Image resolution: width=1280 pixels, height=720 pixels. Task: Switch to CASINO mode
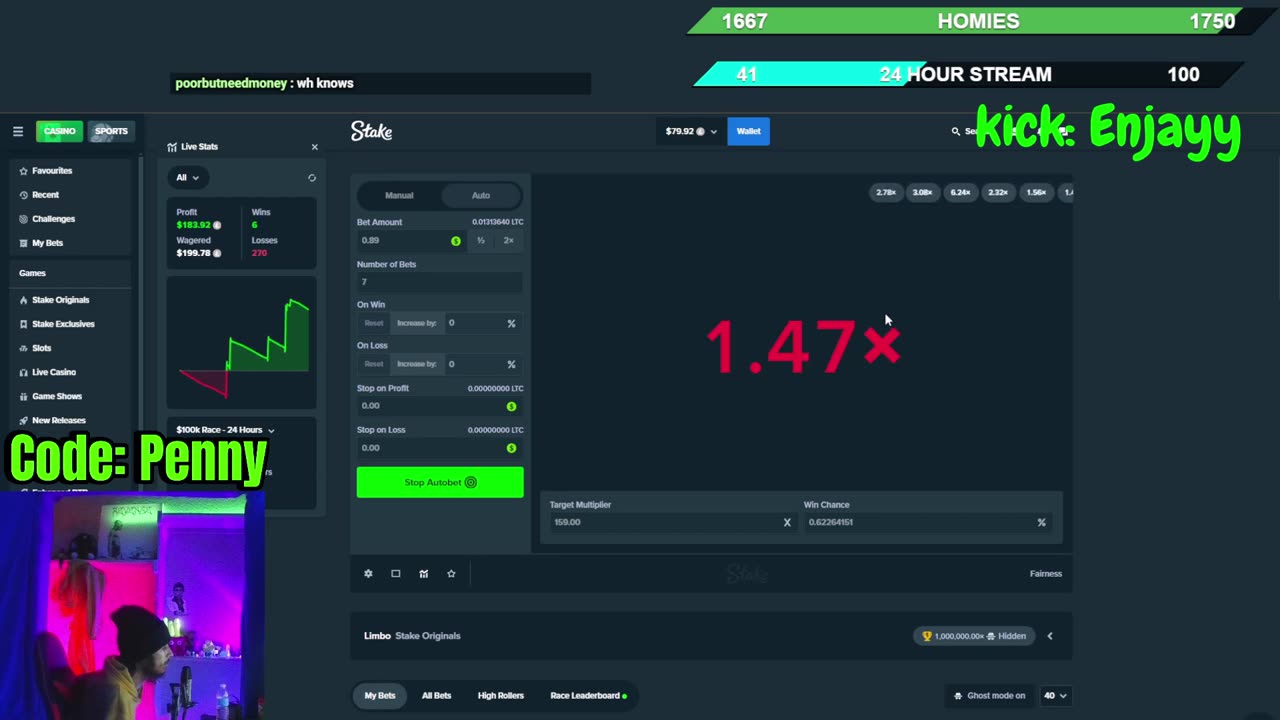click(x=59, y=131)
